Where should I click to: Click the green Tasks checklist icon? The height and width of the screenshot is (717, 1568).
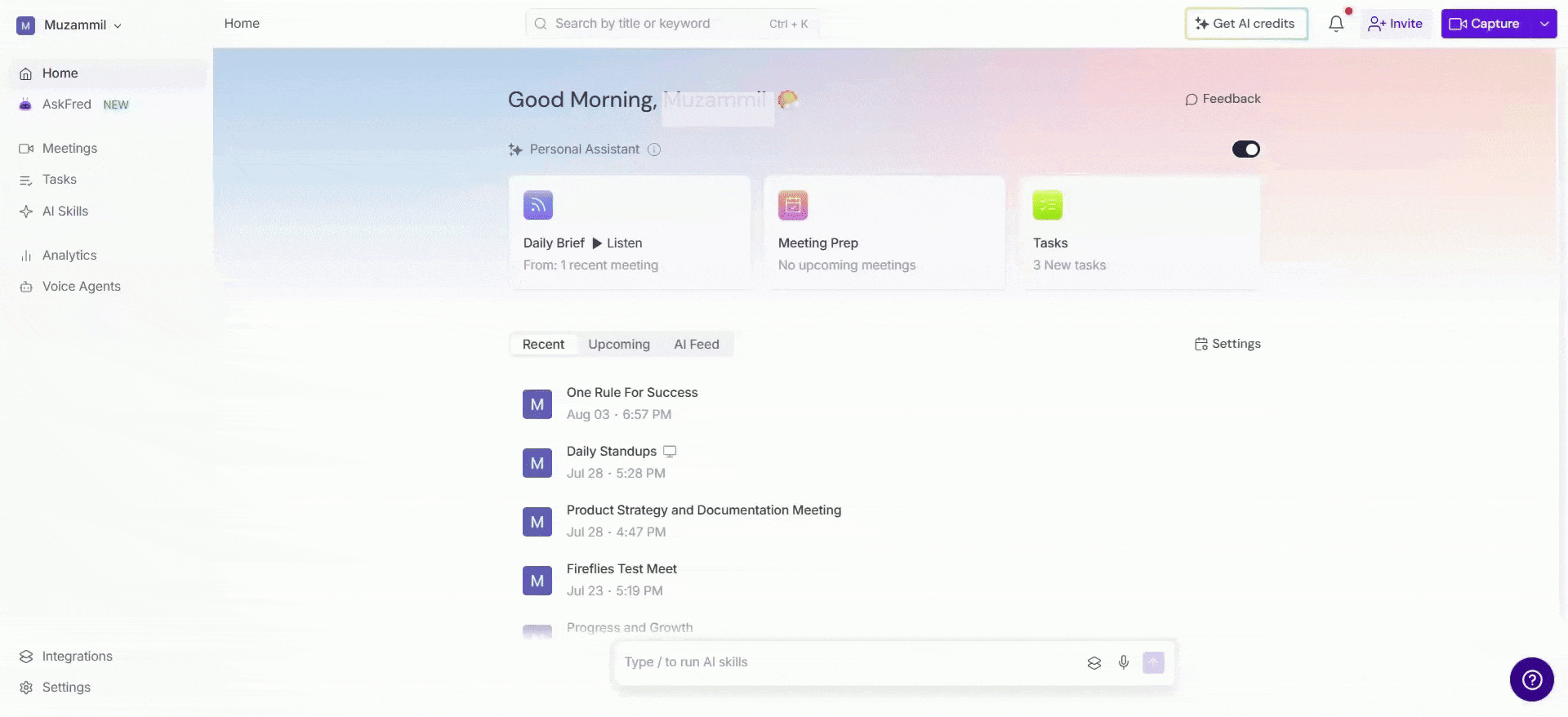1048,205
